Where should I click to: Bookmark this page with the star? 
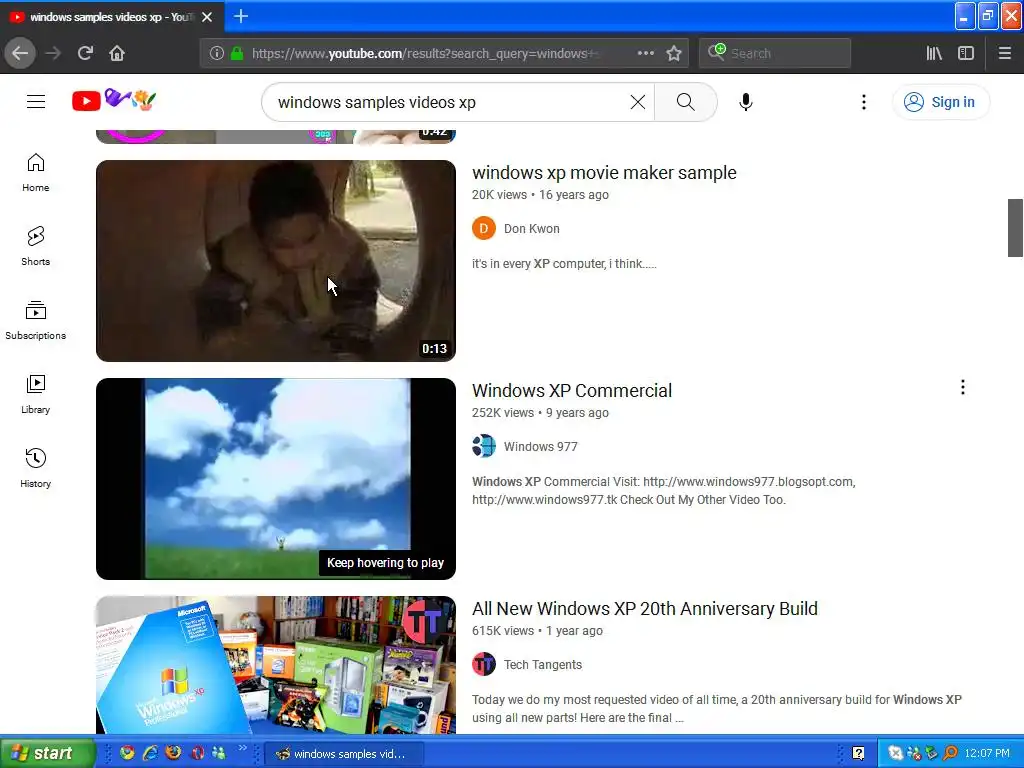coord(674,53)
